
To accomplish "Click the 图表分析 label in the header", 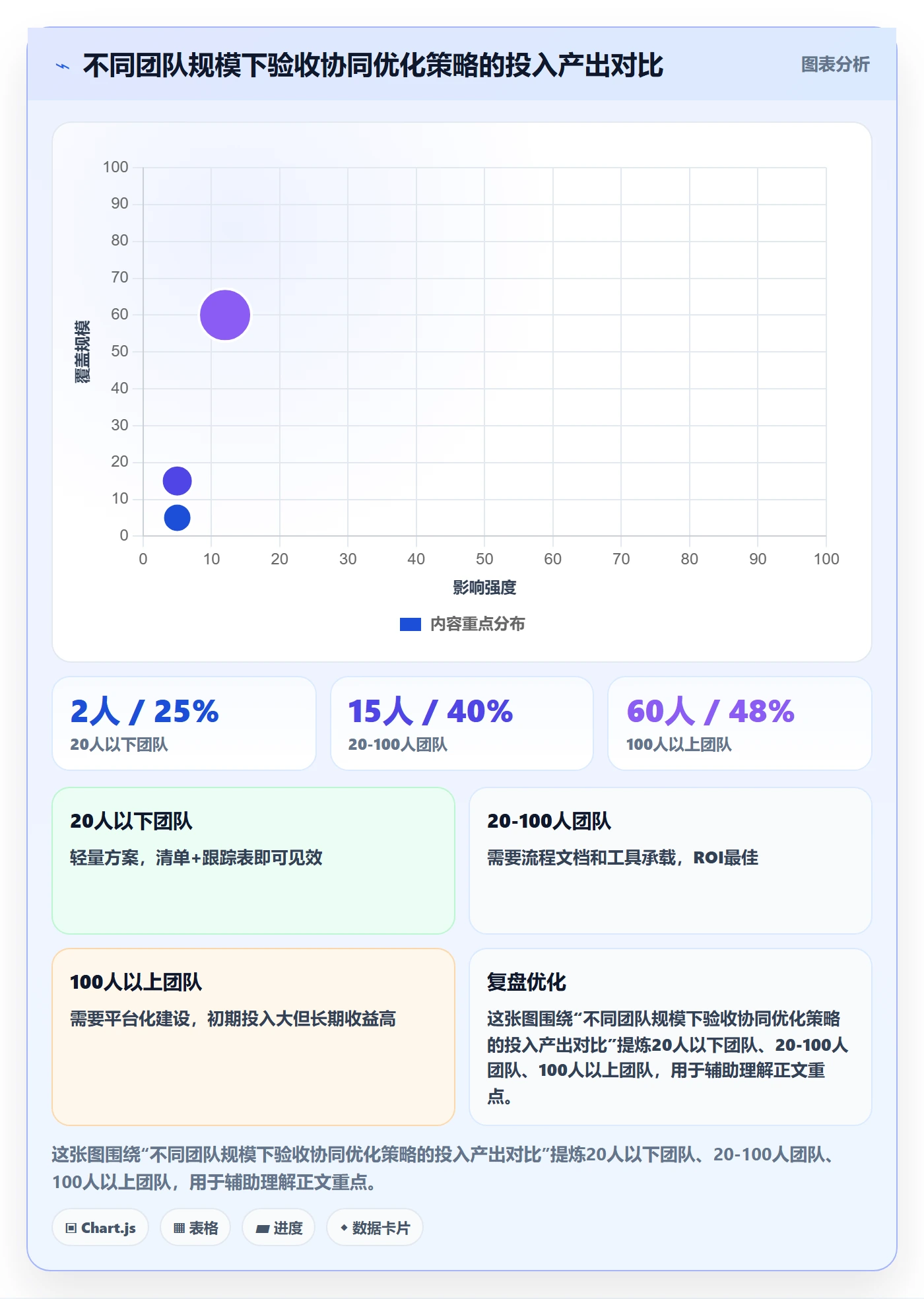I will [835, 65].
